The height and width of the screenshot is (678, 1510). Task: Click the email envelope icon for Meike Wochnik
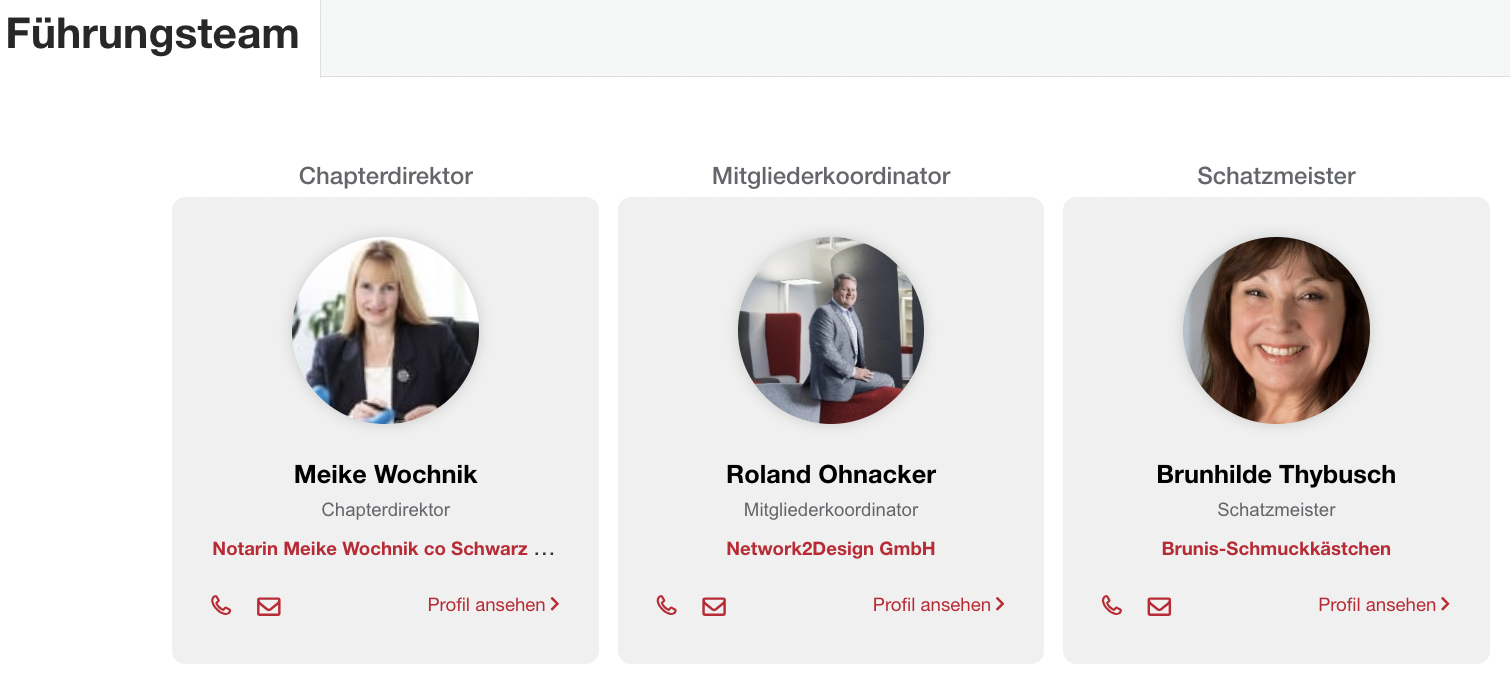pyautogui.click(x=269, y=606)
